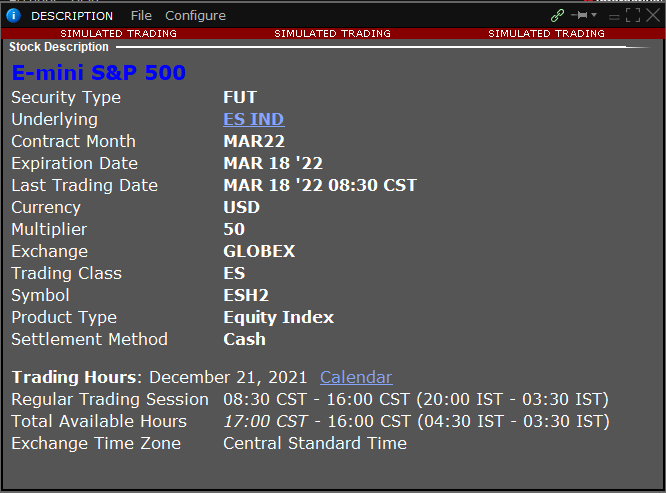Click the Currency value USD

pos(241,207)
